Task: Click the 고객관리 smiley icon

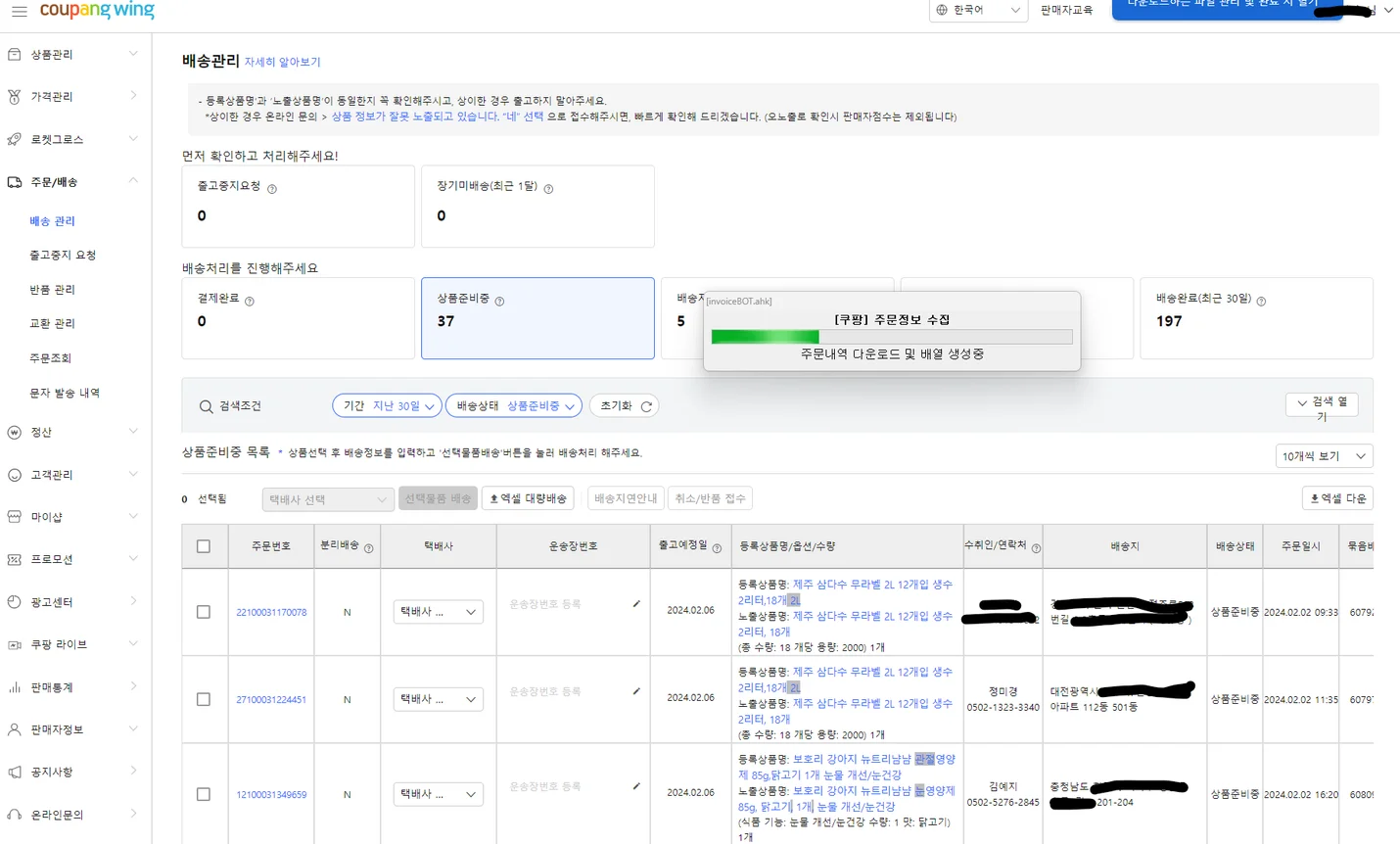Action: [x=15, y=475]
